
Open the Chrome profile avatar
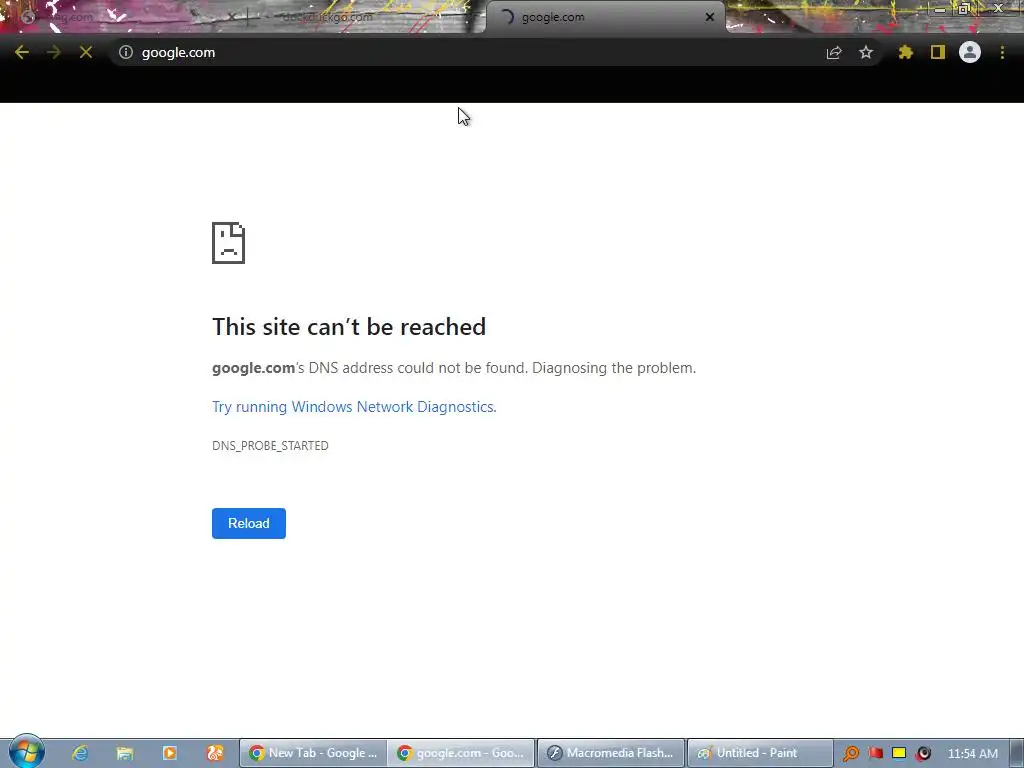coord(970,52)
